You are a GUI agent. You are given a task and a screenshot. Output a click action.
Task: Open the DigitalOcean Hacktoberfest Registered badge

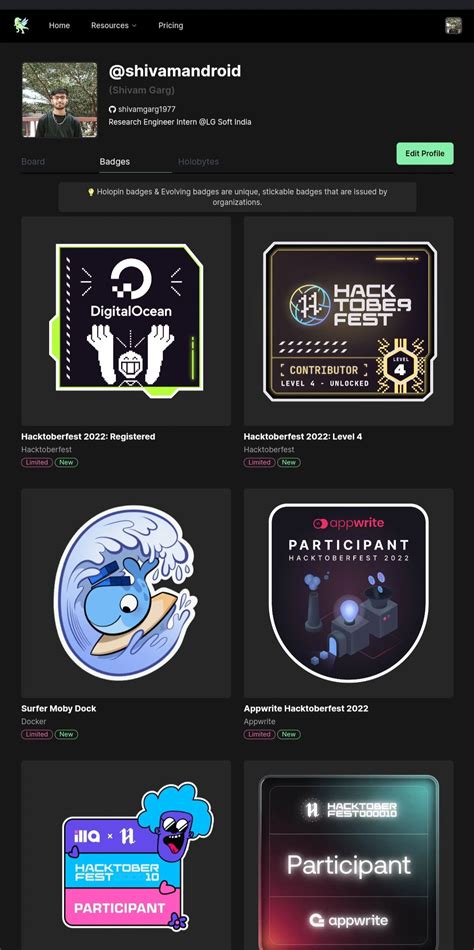coord(126,321)
